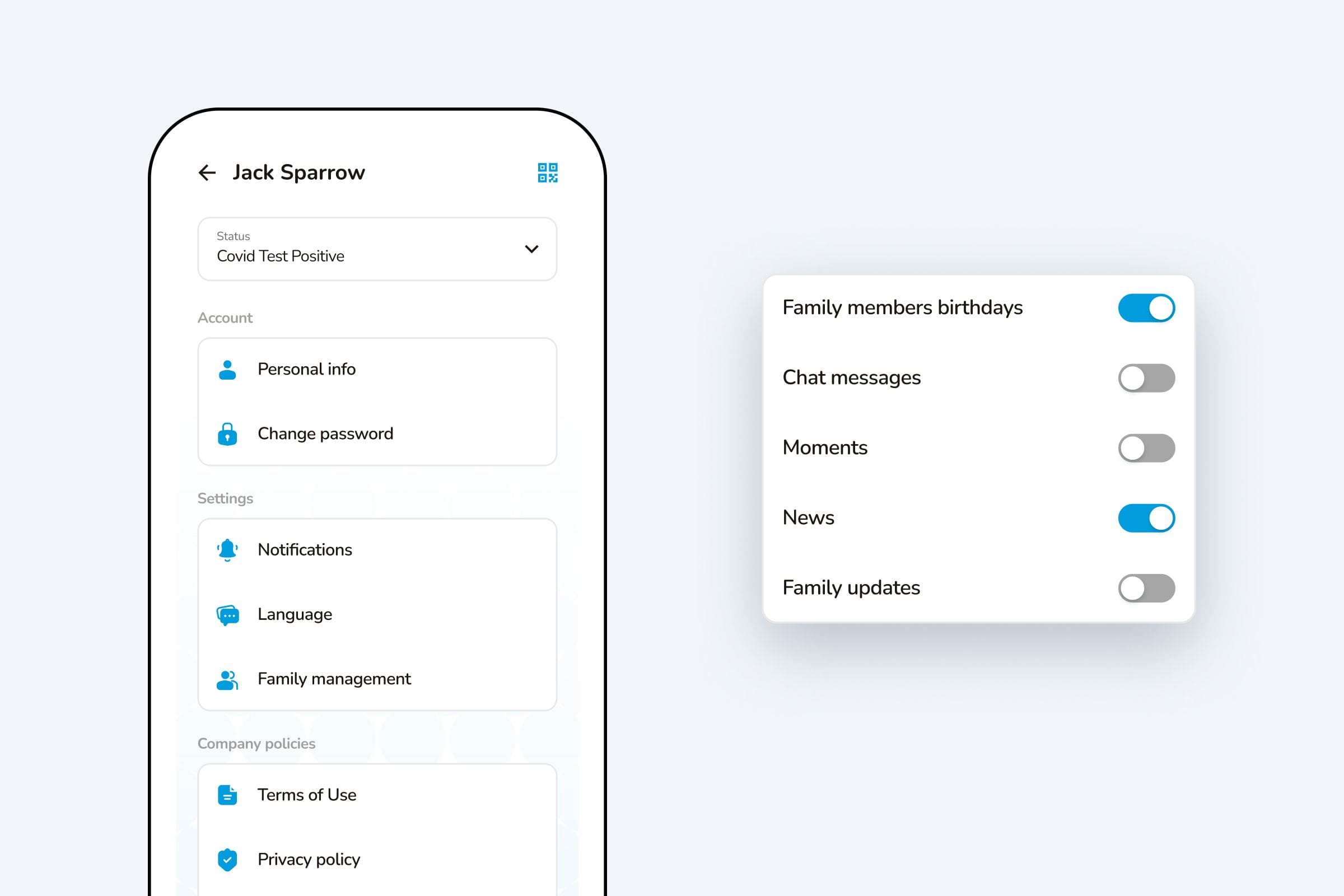Open Personal info
The width and height of the screenshot is (1344, 896).
click(x=377, y=370)
